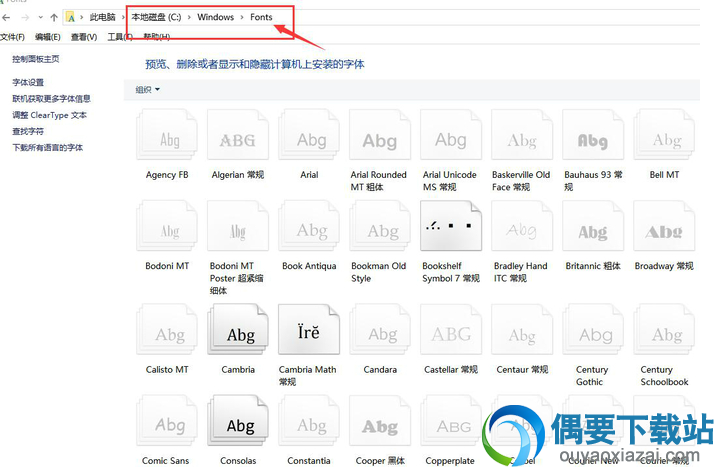Image resolution: width=725 pixels, height=467 pixels.
Task: Open 查找字符 link
Action: [x=28, y=131]
